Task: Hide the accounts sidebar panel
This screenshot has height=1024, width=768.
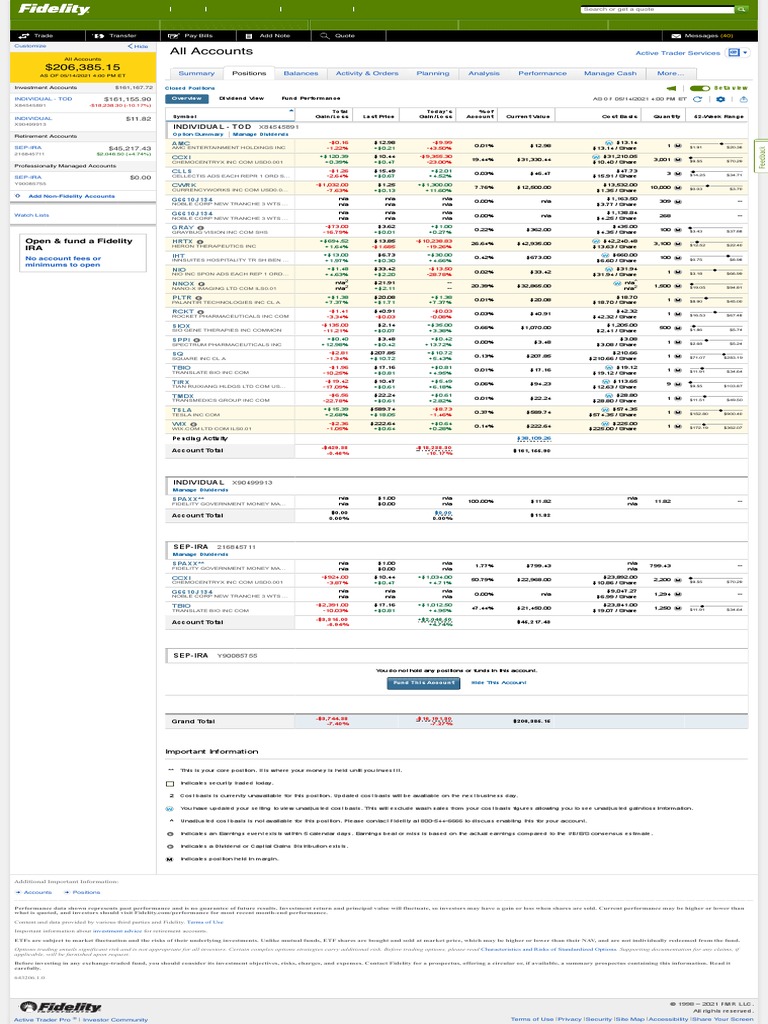Action: pos(138,46)
